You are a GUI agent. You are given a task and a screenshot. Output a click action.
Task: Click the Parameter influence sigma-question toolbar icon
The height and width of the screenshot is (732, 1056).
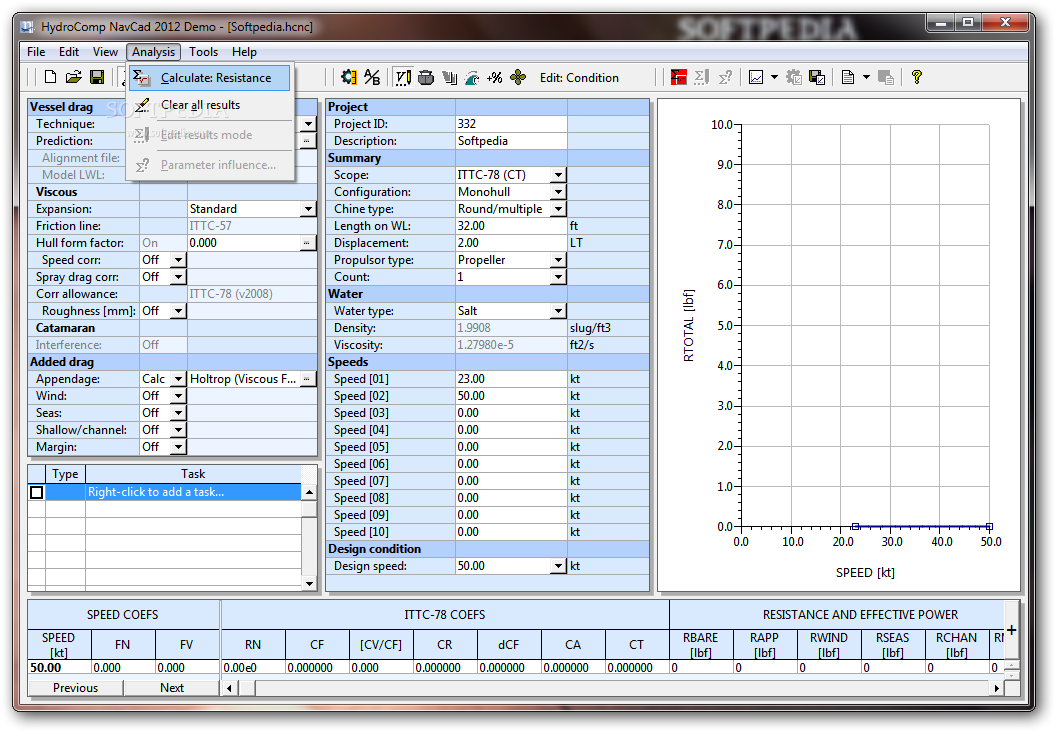[x=725, y=77]
